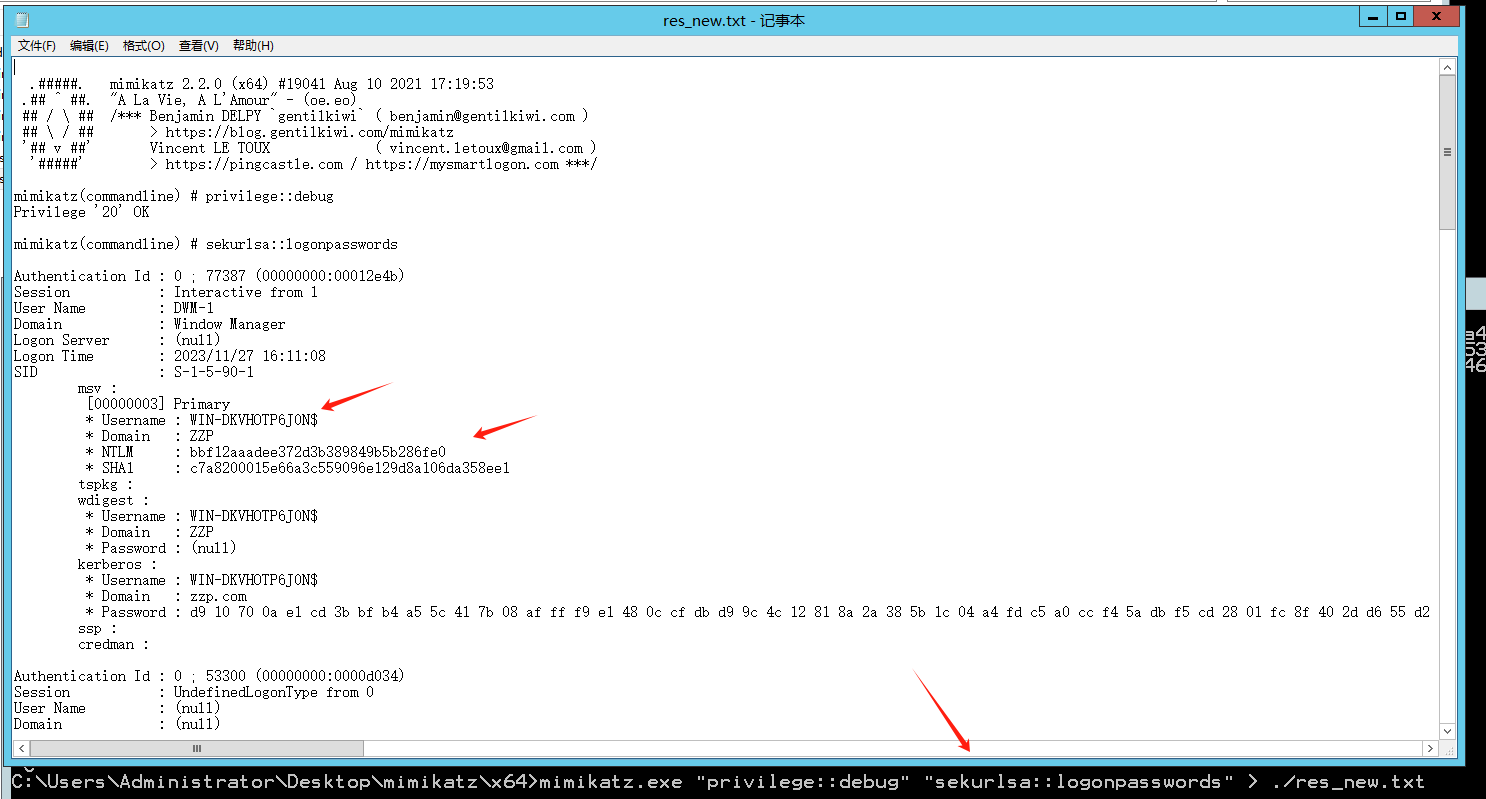
Task: Open the 文件(F) menu
Action: coord(37,46)
